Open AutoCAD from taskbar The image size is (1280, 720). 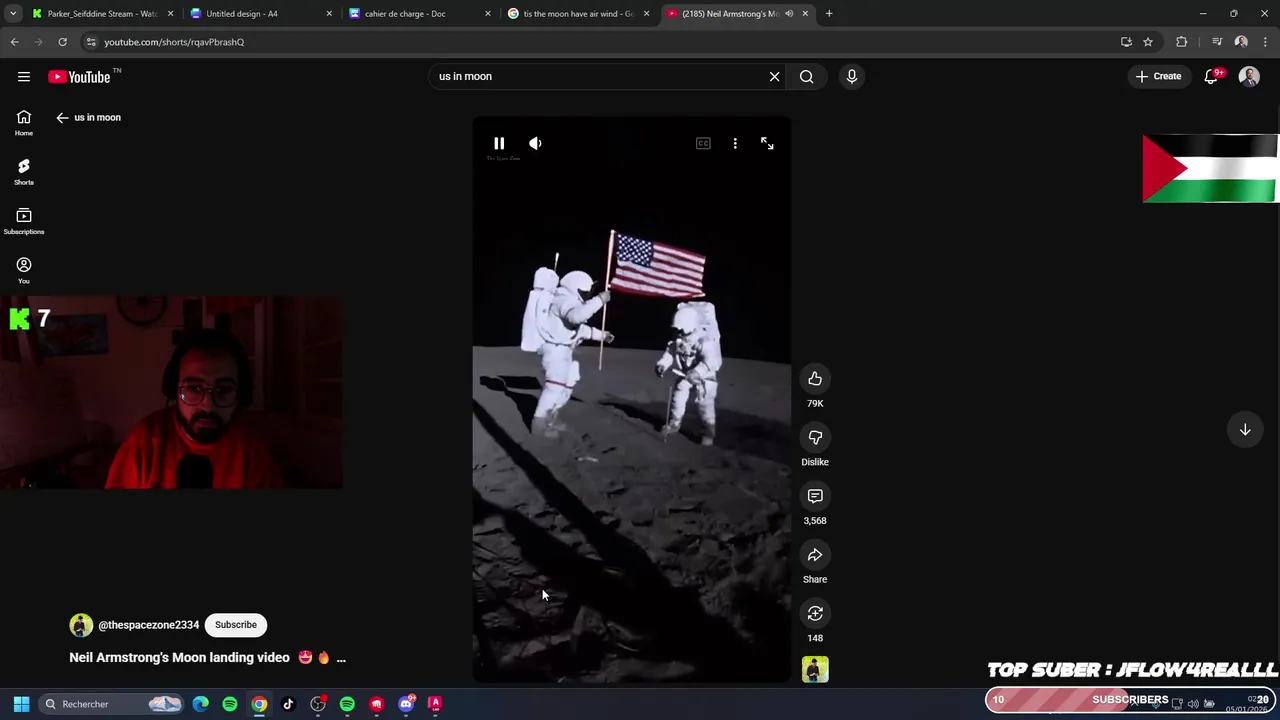[x=435, y=704]
